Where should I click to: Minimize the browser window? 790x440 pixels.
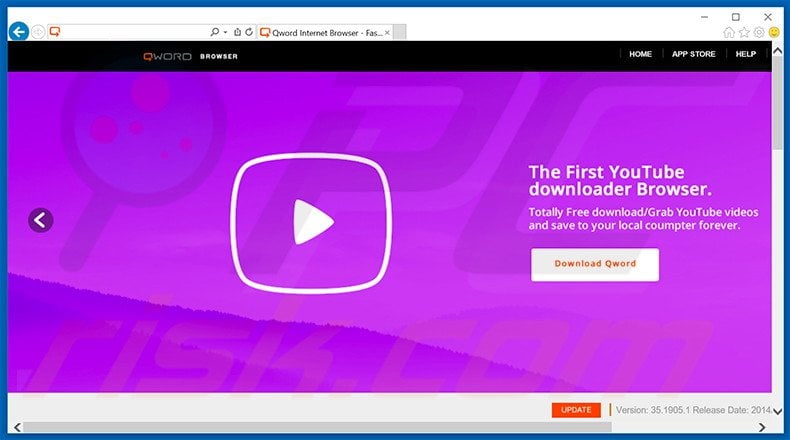pyautogui.click(x=704, y=17)
